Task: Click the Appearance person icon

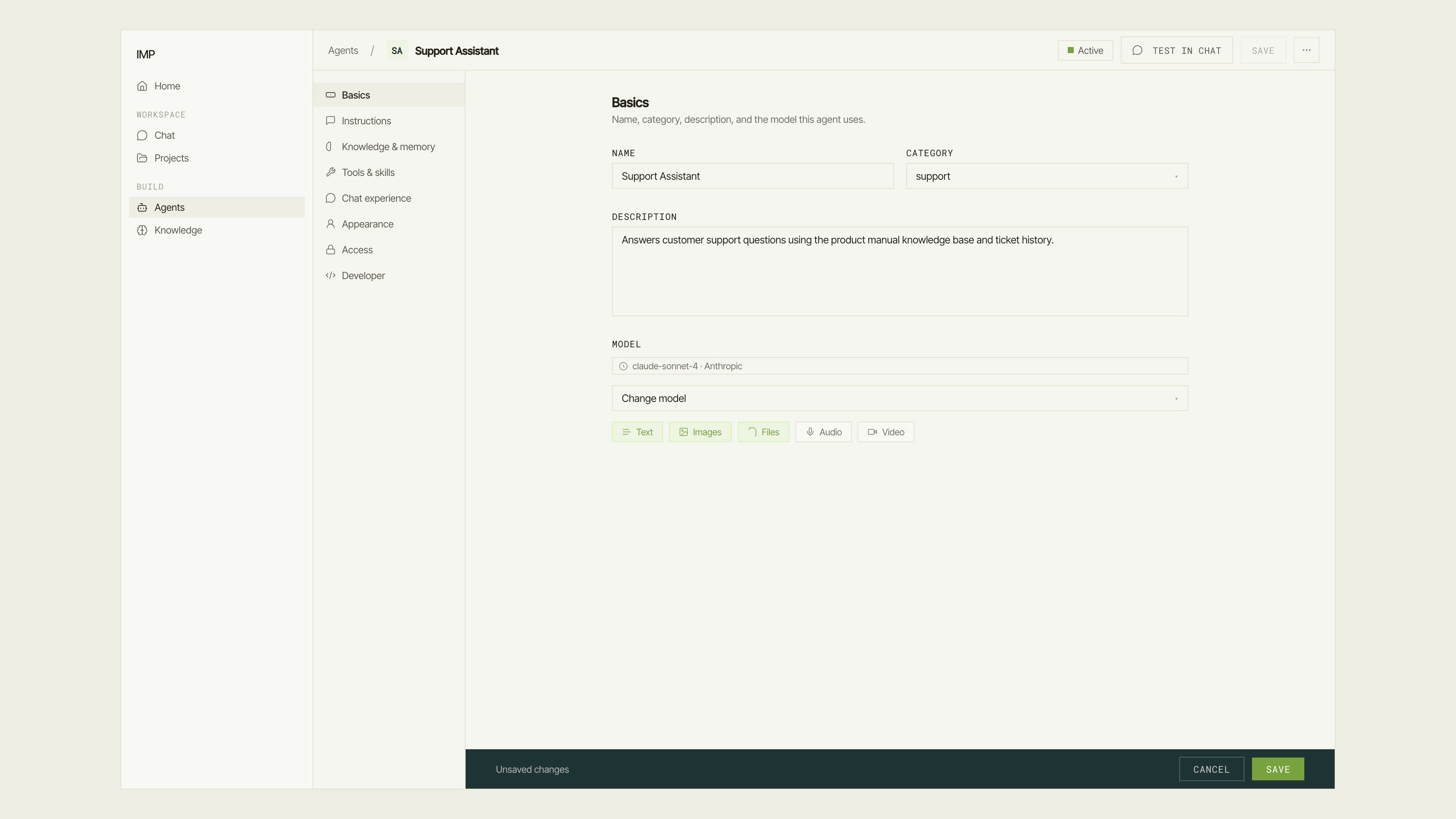Action: [x=331, y=224]
